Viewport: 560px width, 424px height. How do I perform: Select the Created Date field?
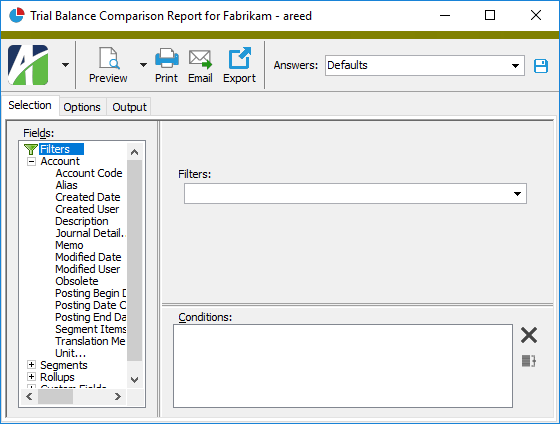coord(88,197)
